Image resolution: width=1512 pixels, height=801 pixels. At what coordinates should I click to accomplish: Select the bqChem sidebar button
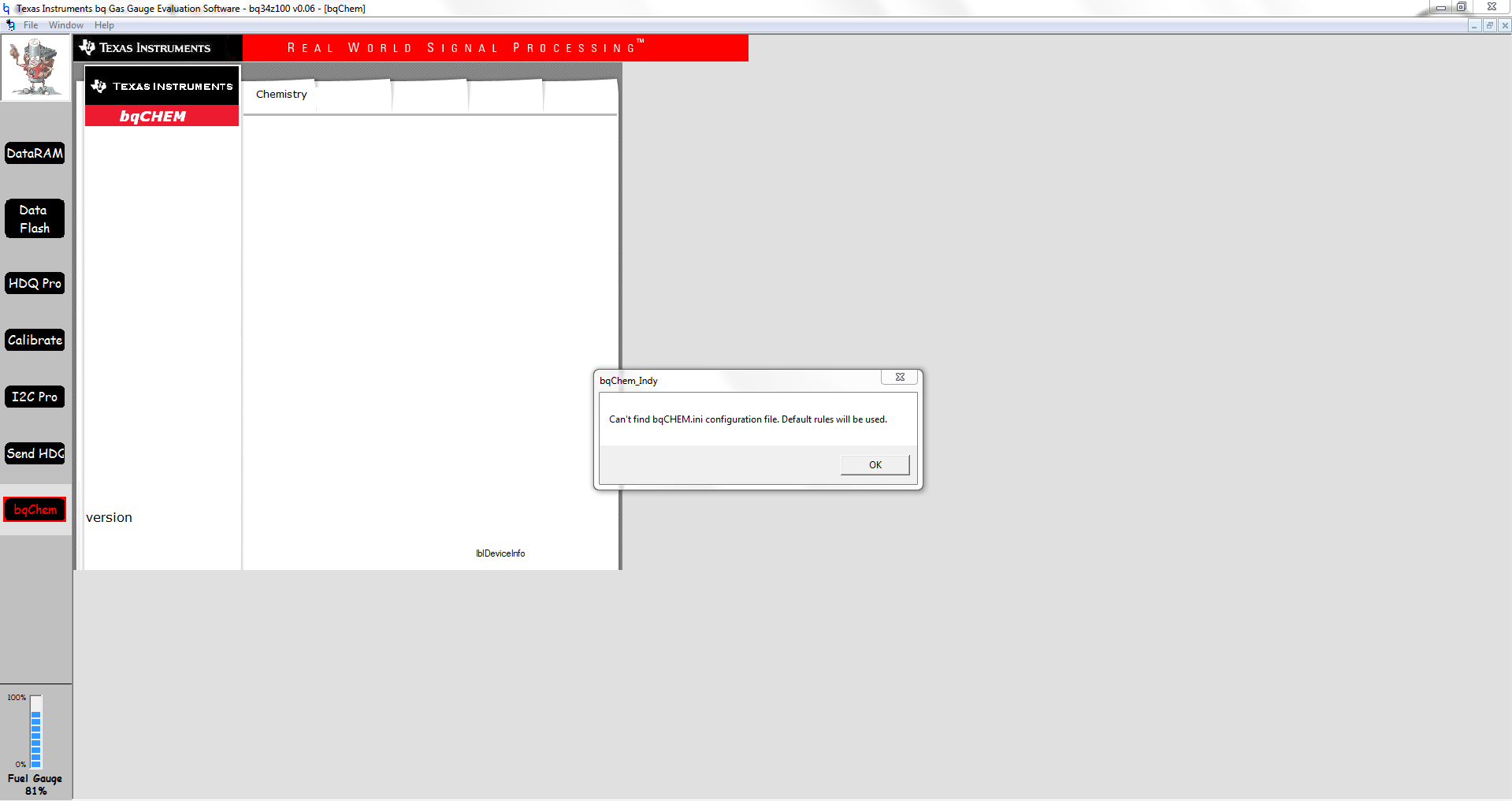35,509
